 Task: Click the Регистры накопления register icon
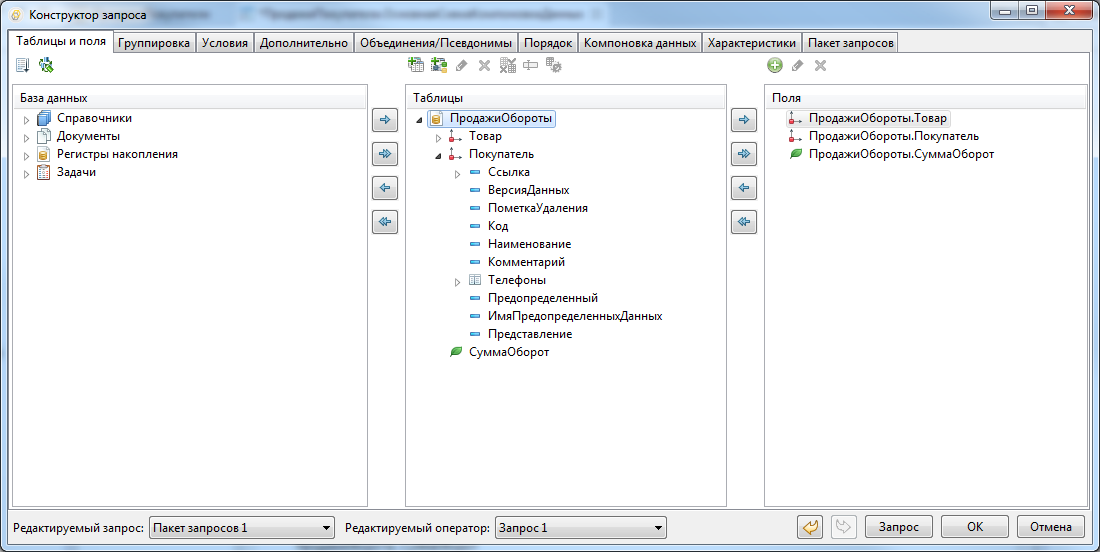point(43,154)
